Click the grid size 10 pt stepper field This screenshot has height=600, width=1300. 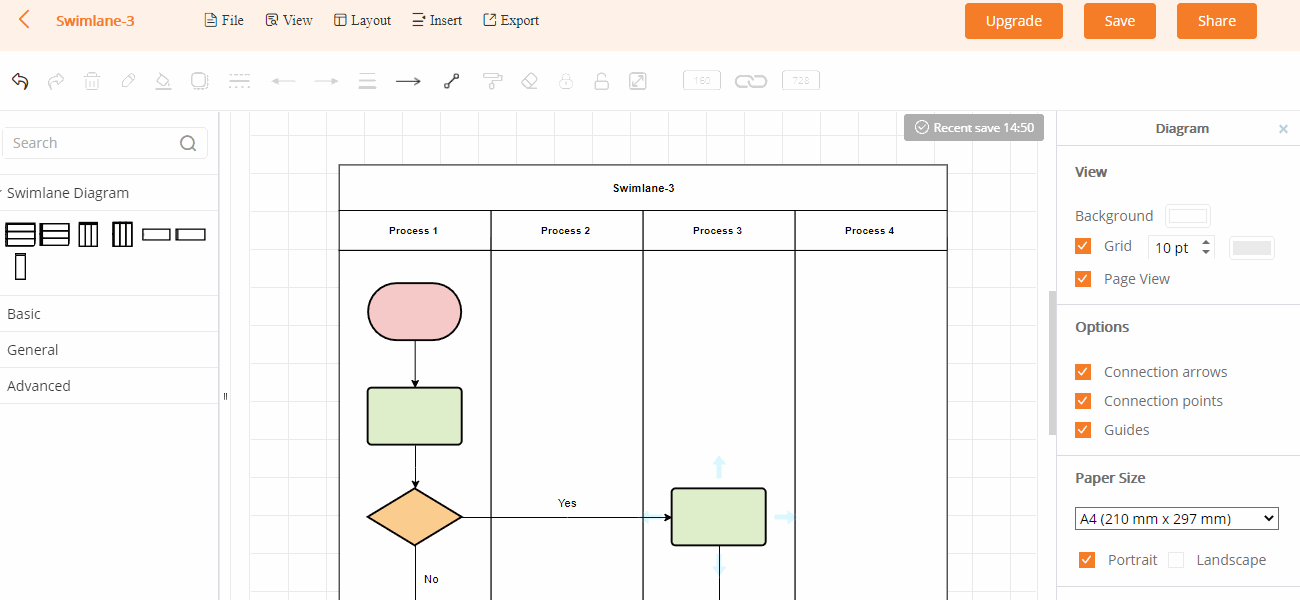point(1181,247)
